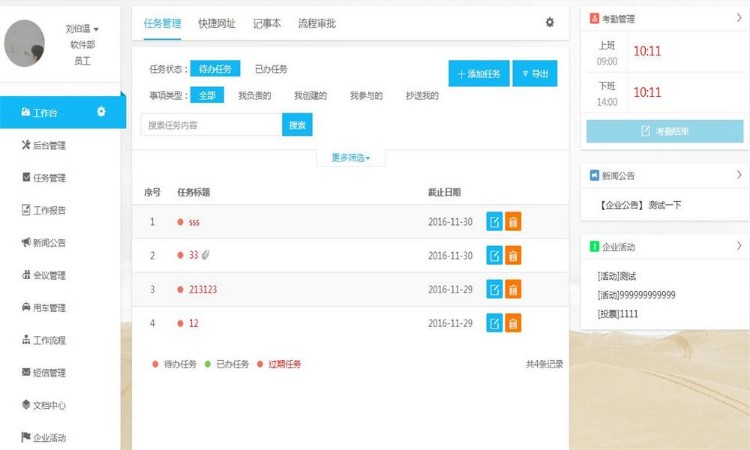Click the 新闻公告 megaphone icon in sidebar
750x450 pixels.
click(26, 242)
